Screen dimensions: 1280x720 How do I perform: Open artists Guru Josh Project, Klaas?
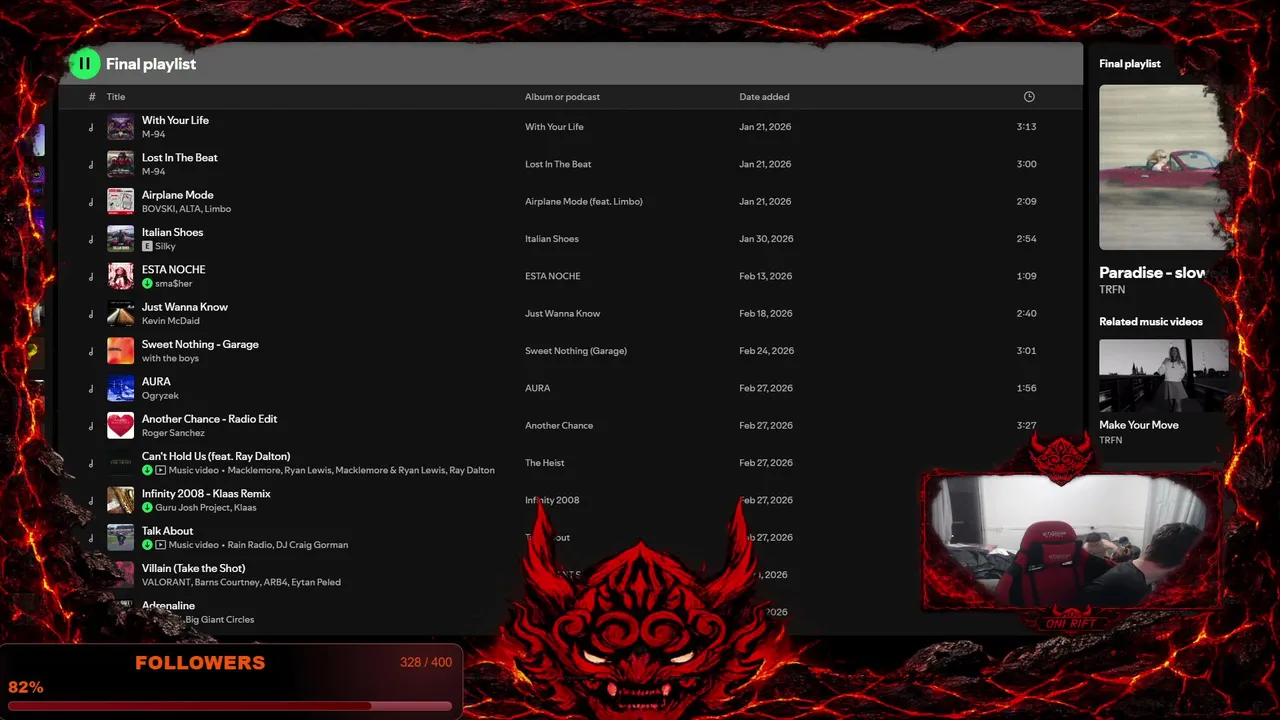tap(206, 508)
